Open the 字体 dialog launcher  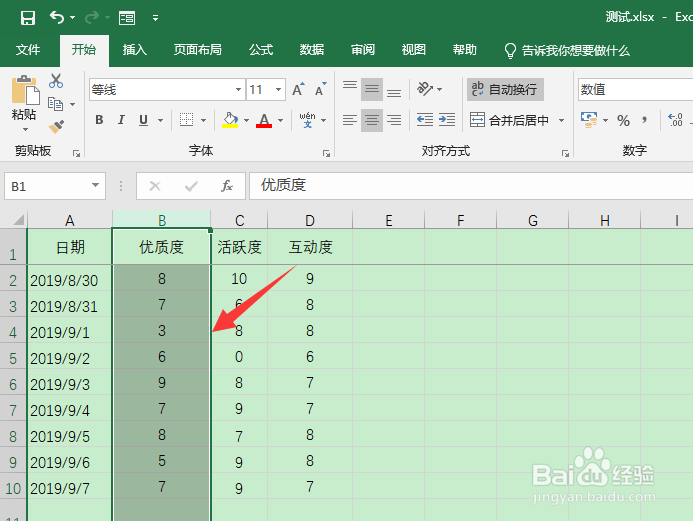[326, 153]
